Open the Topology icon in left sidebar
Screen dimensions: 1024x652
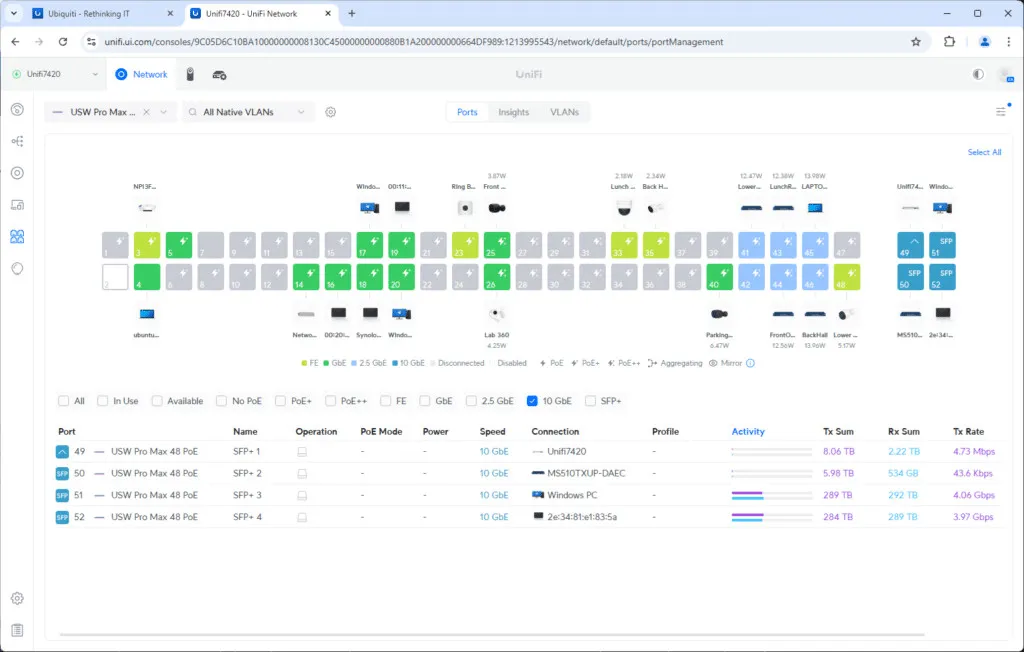tap(17, 141)
